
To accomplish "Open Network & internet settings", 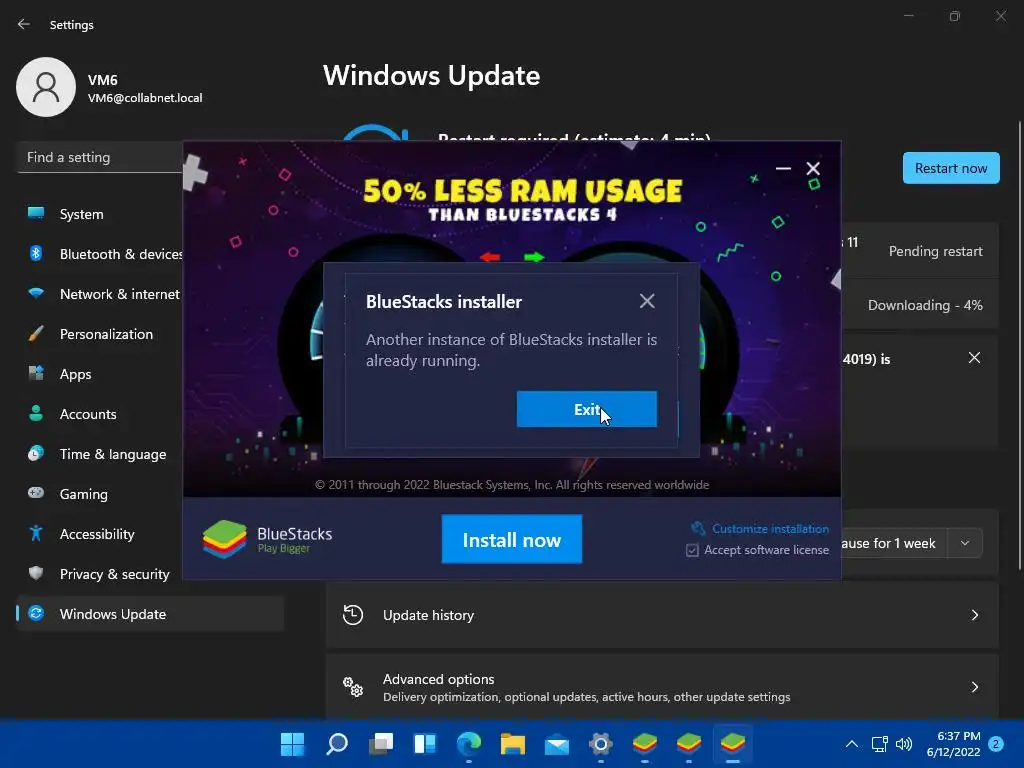I will click(x=99, y=294).
